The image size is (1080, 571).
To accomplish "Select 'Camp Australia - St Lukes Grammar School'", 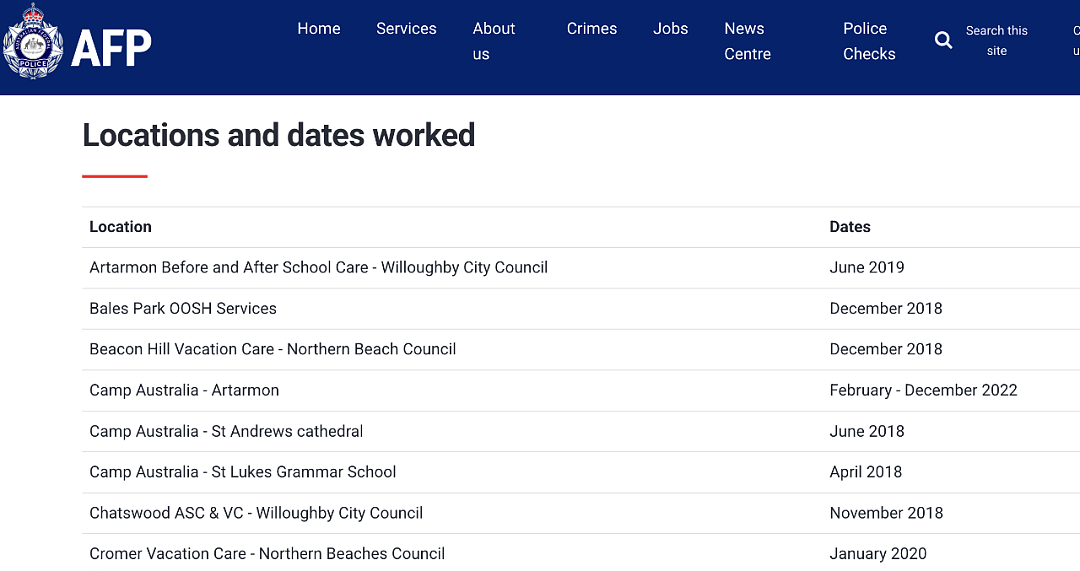I will coord(243,472).
